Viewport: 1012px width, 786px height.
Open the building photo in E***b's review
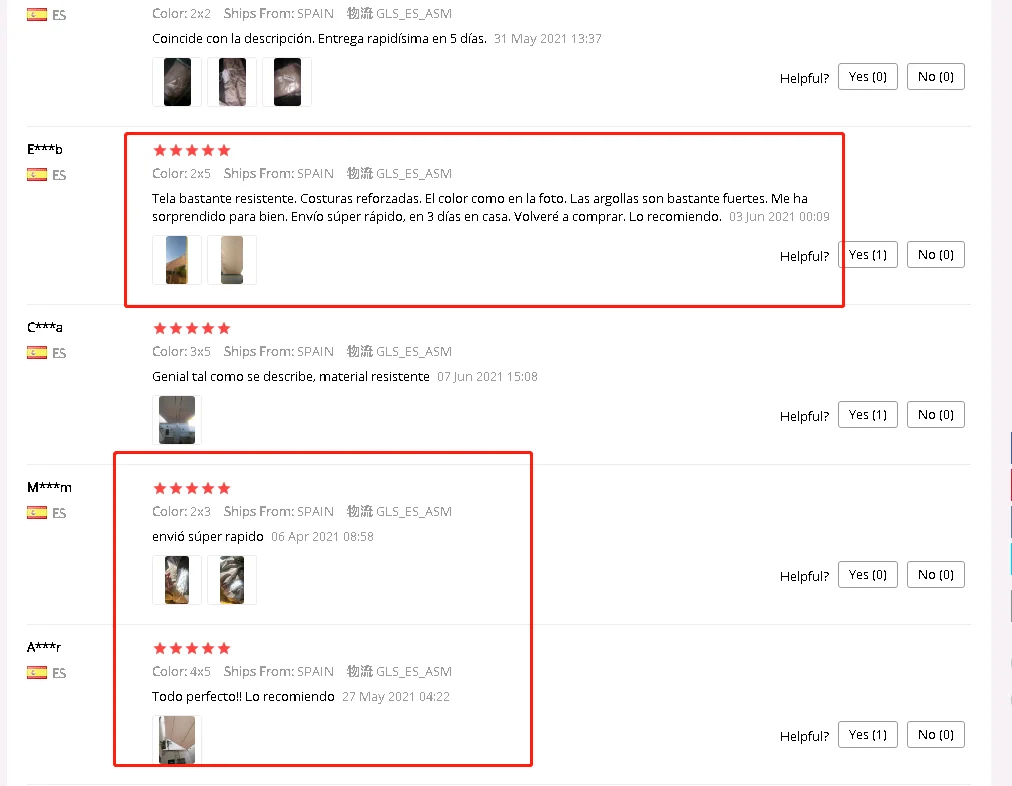click(177, 260)
